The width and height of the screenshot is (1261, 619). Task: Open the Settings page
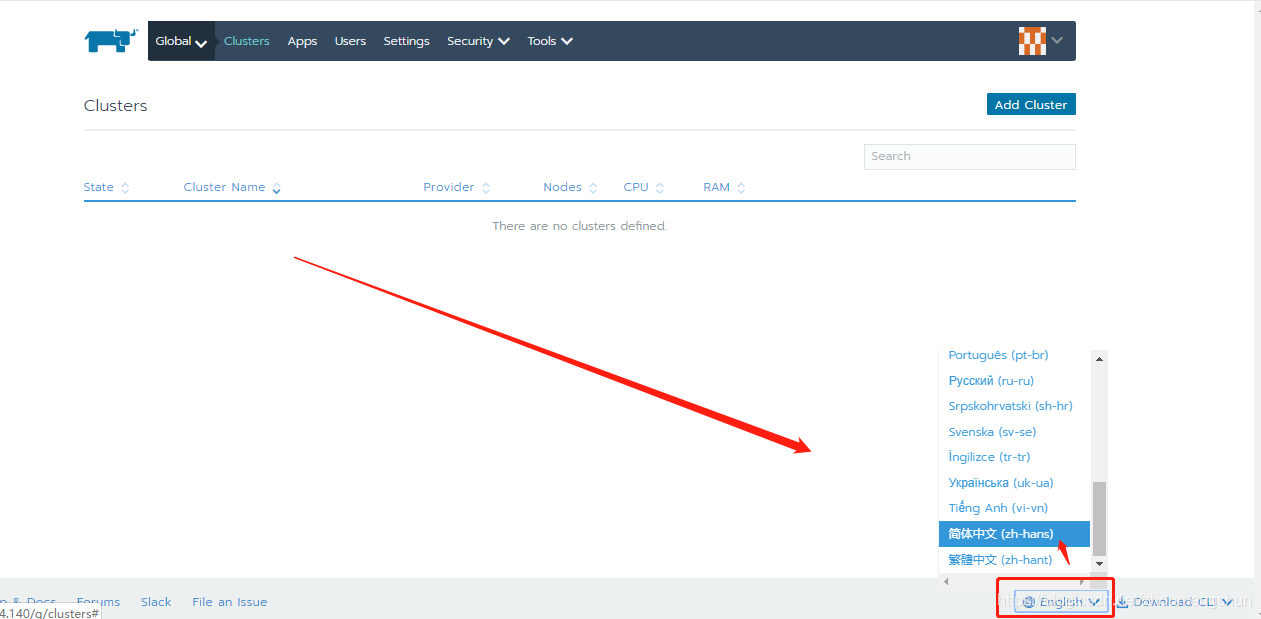coord(406,41)
